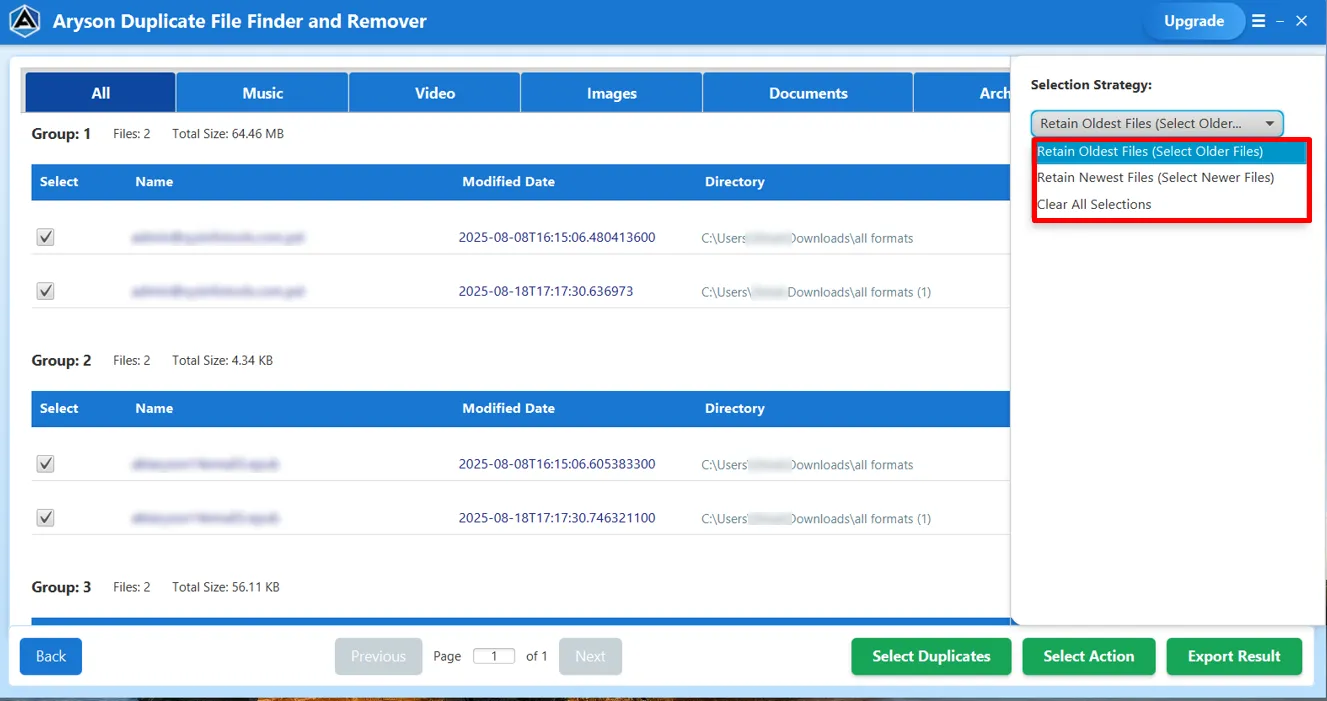
Task: Click the Upgrade button
Action: click(1193, 21)
